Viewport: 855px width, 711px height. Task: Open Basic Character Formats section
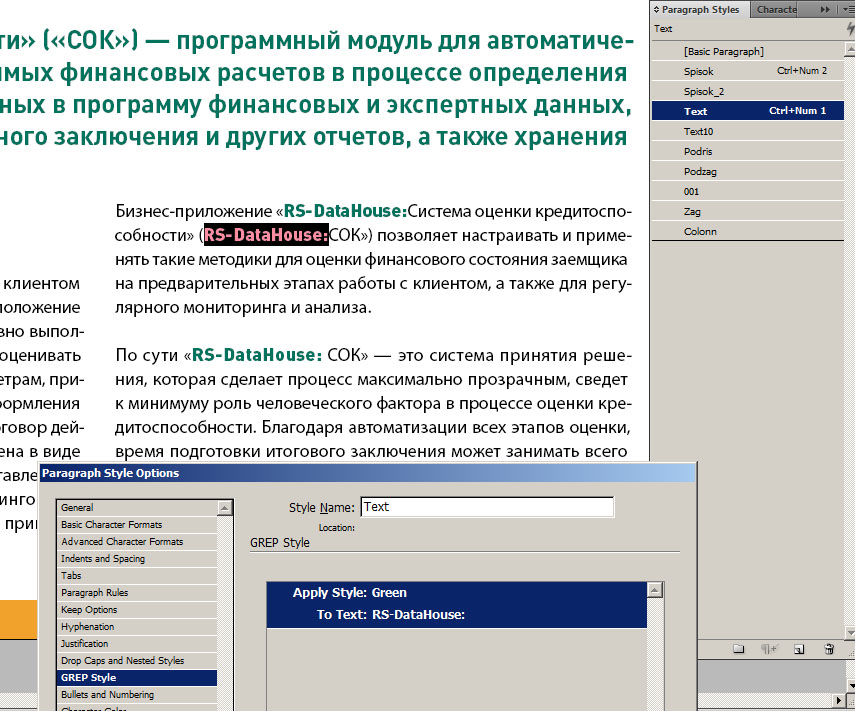point(137,525)
